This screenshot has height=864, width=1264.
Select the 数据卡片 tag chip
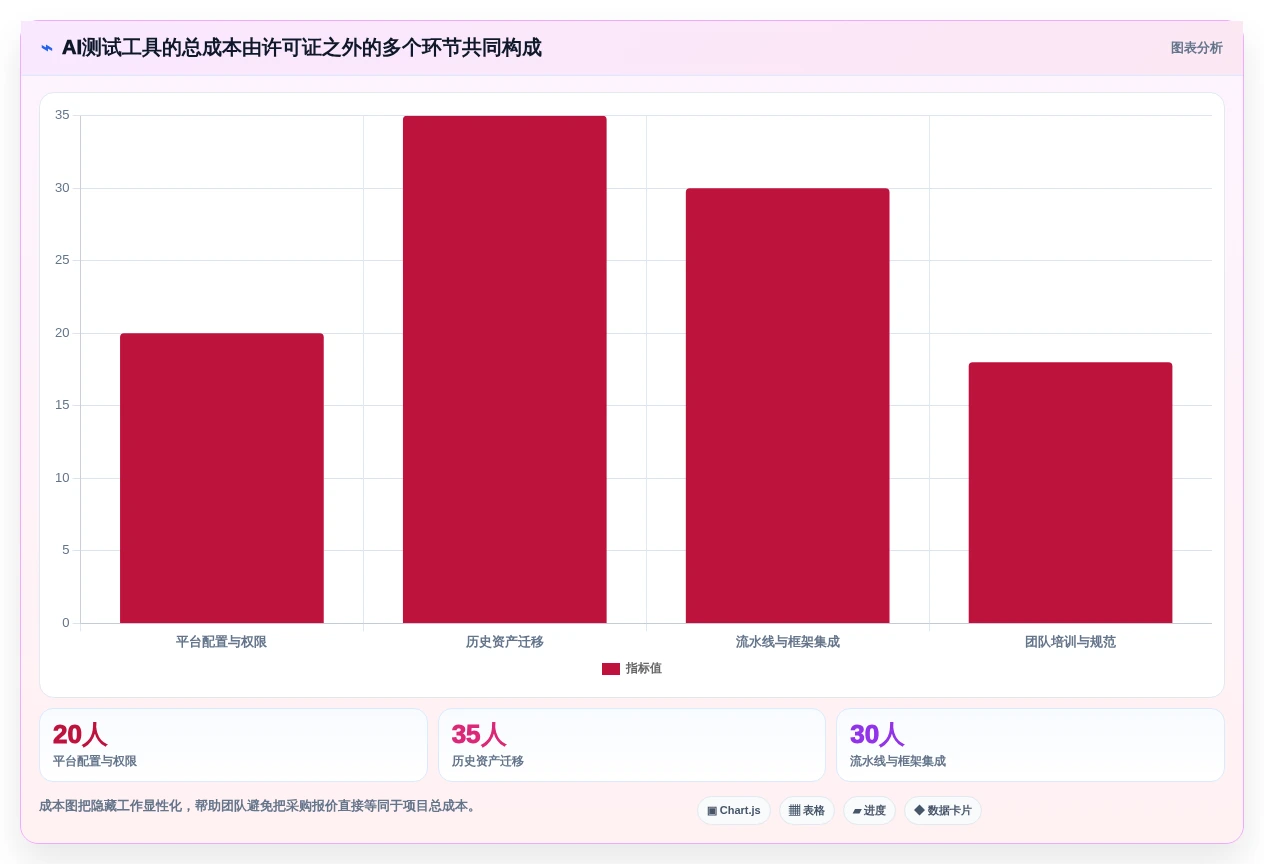coord(943,811)
